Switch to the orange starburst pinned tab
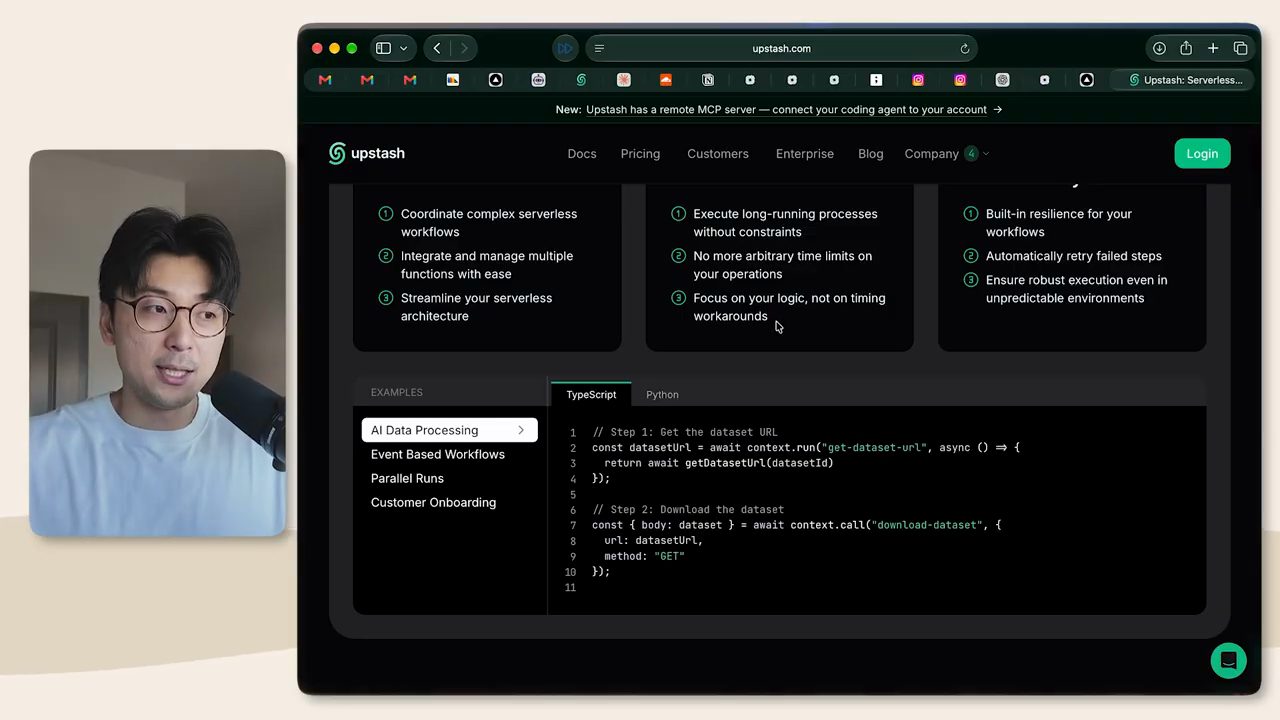 tap(624, 80)
